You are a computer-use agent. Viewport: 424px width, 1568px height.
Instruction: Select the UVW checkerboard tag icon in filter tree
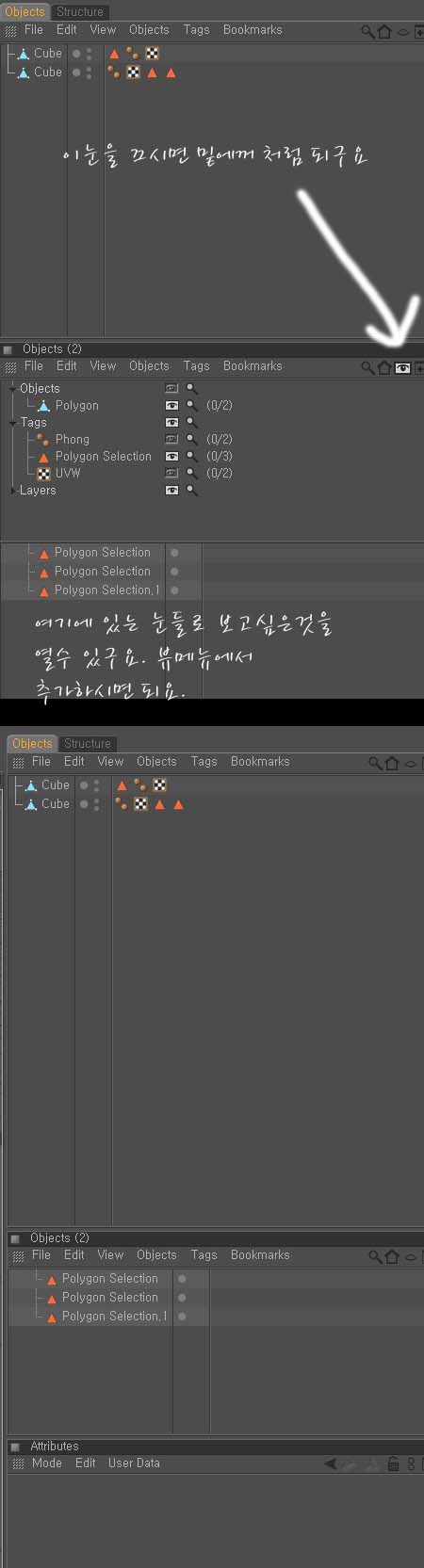tap(43, 473)
